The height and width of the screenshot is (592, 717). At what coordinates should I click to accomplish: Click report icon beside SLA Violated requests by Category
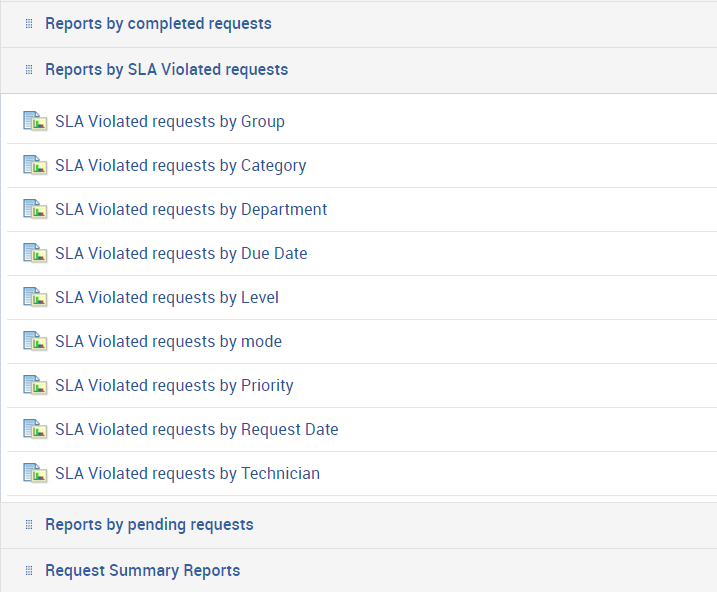click(35, 166)
